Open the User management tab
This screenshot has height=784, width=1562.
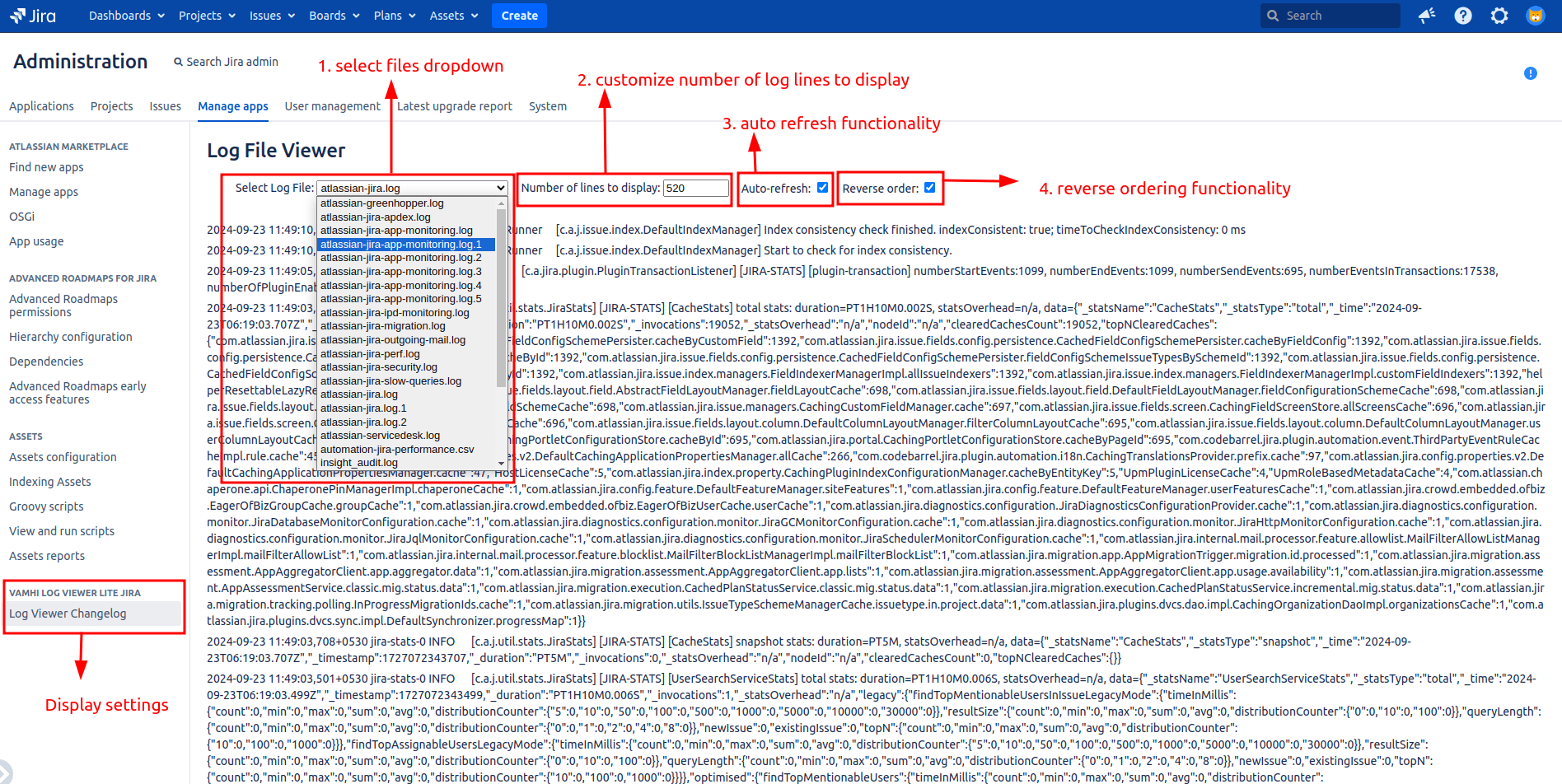[x=332, y=106]
